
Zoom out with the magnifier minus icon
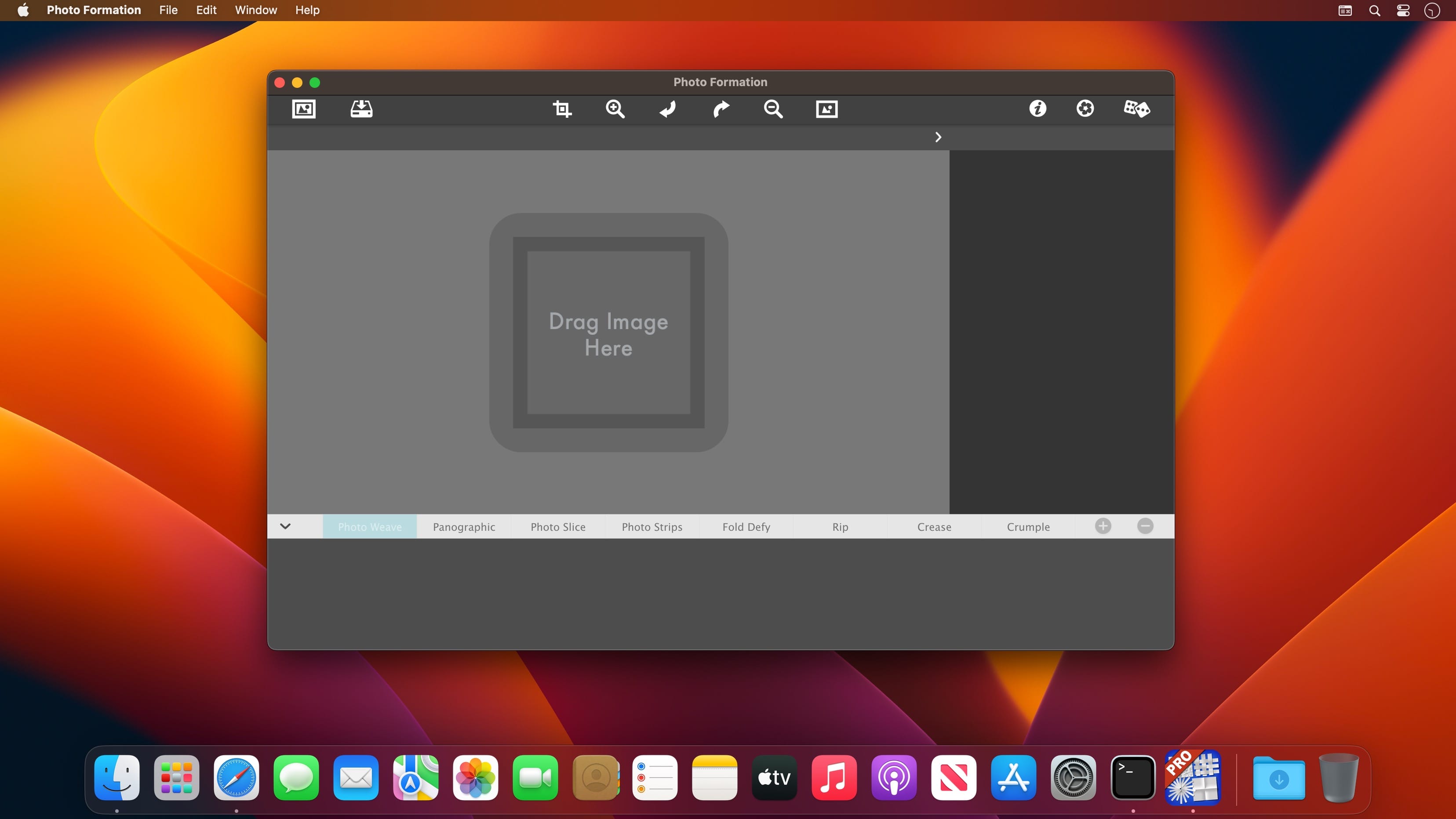click(773, 109)
